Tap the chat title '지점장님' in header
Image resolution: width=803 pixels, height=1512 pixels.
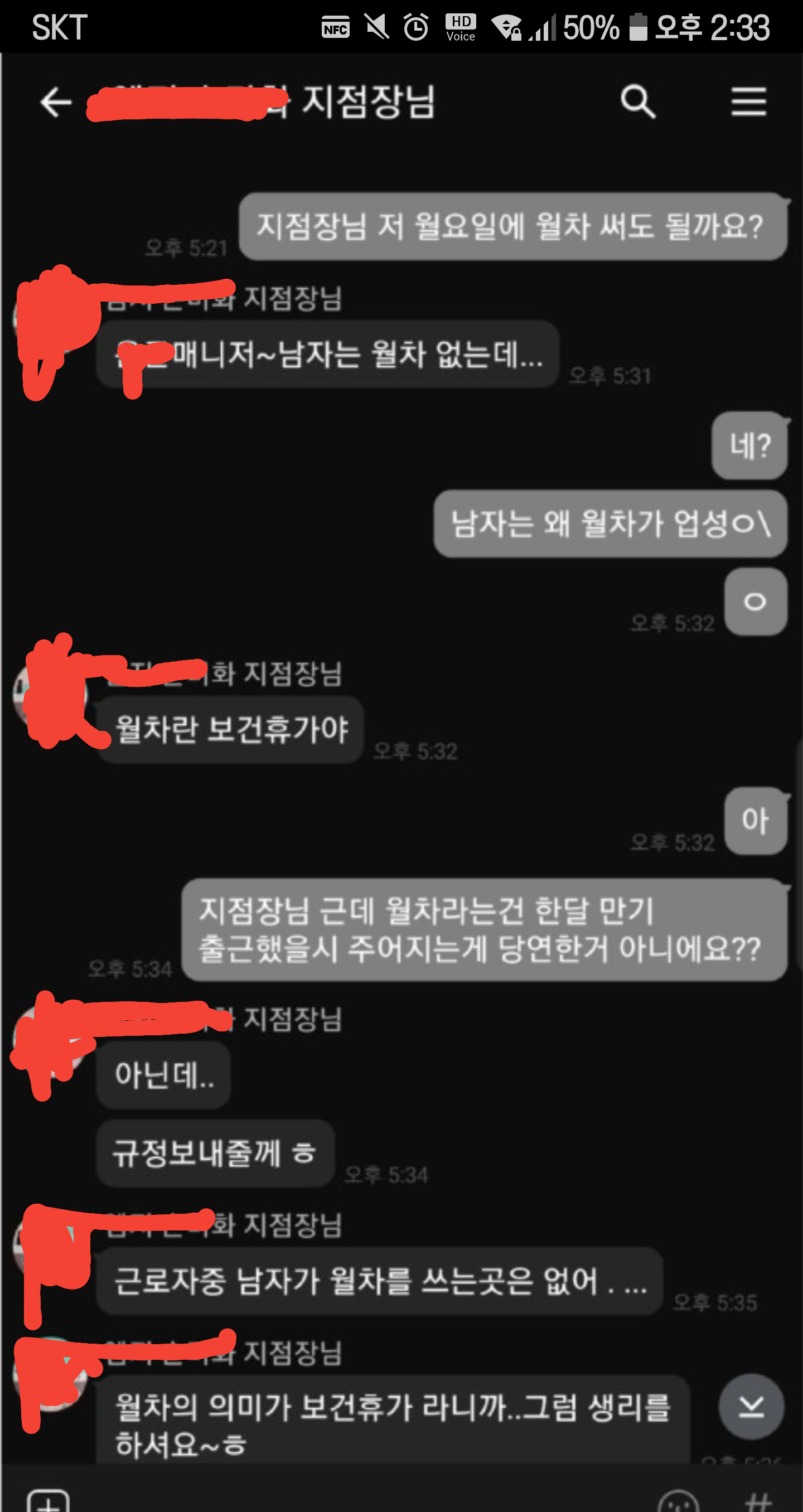pyautogui.click(x=369, y=101)
